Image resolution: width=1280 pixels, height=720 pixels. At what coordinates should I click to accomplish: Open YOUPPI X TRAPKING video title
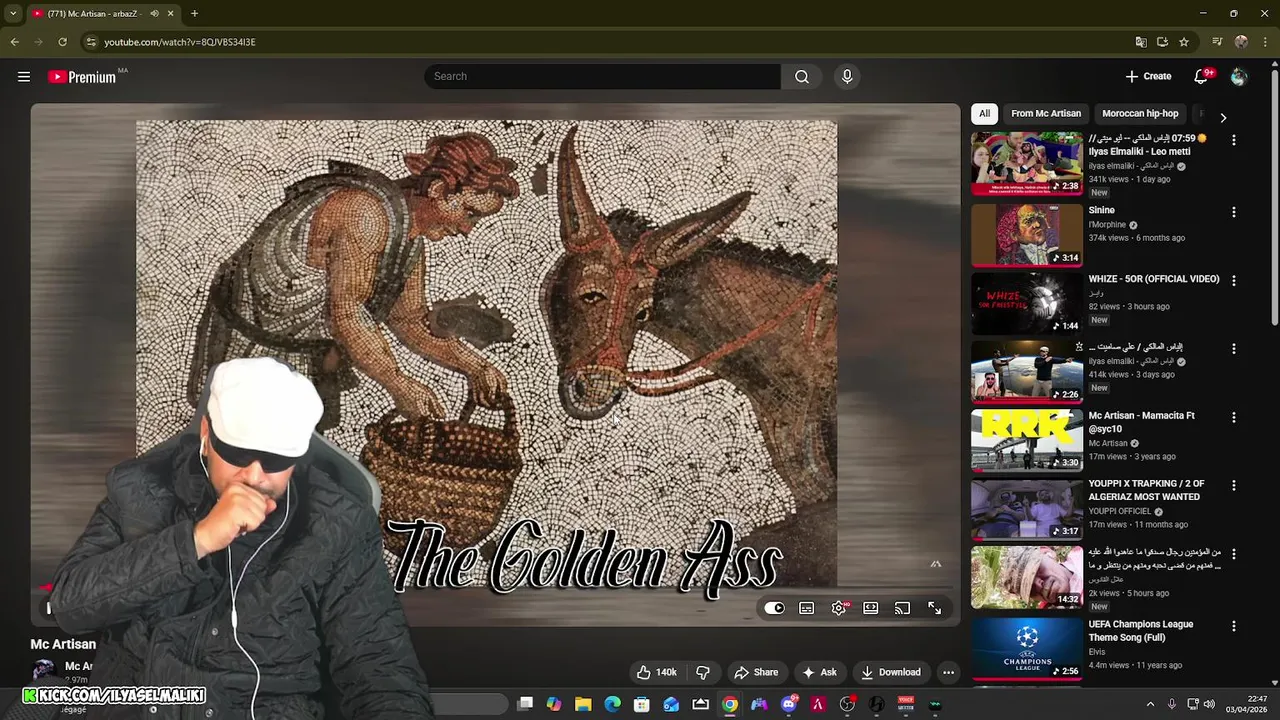point(1147,490)
